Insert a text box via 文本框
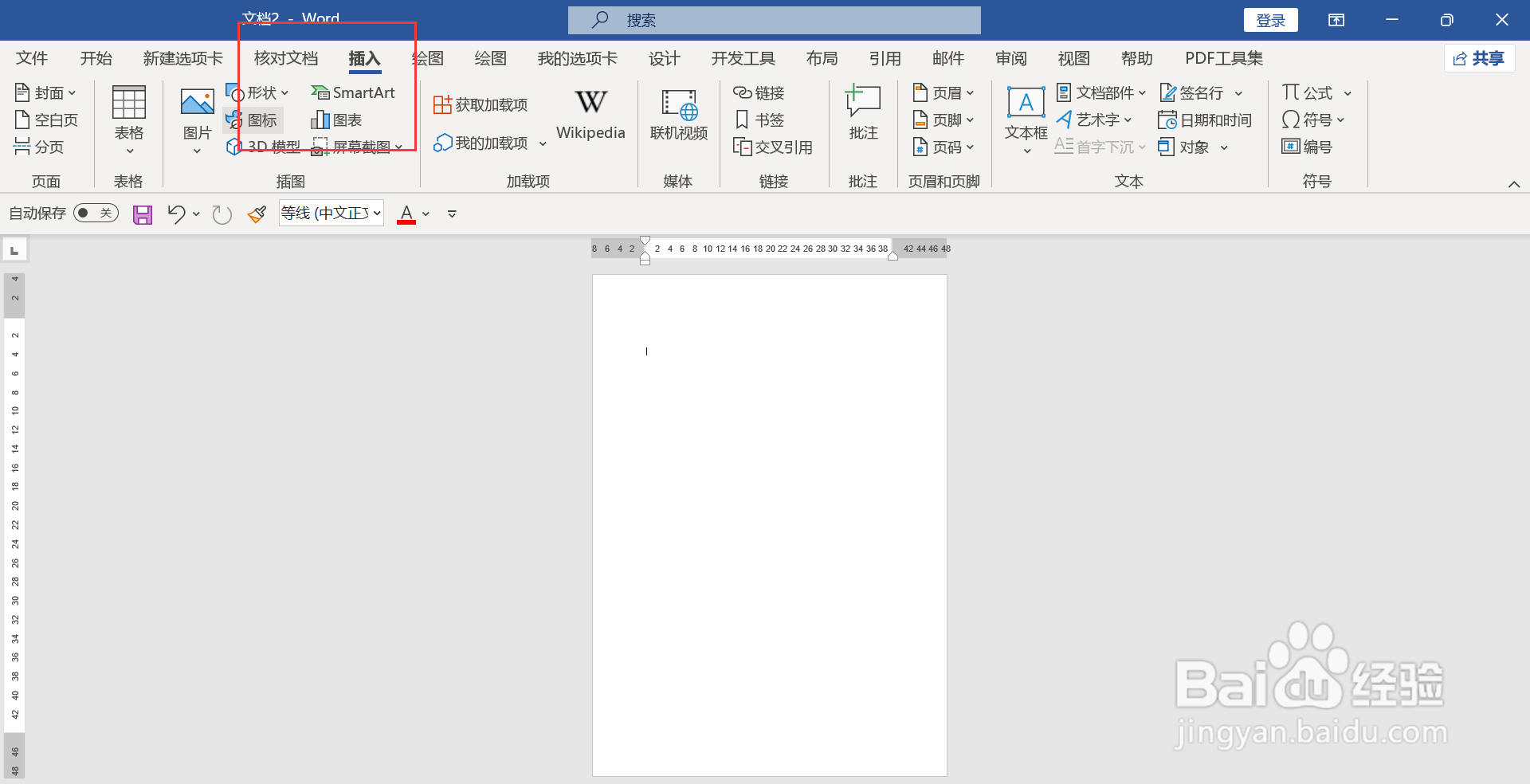This screenshot has height=784, width=1530. 1025,116
